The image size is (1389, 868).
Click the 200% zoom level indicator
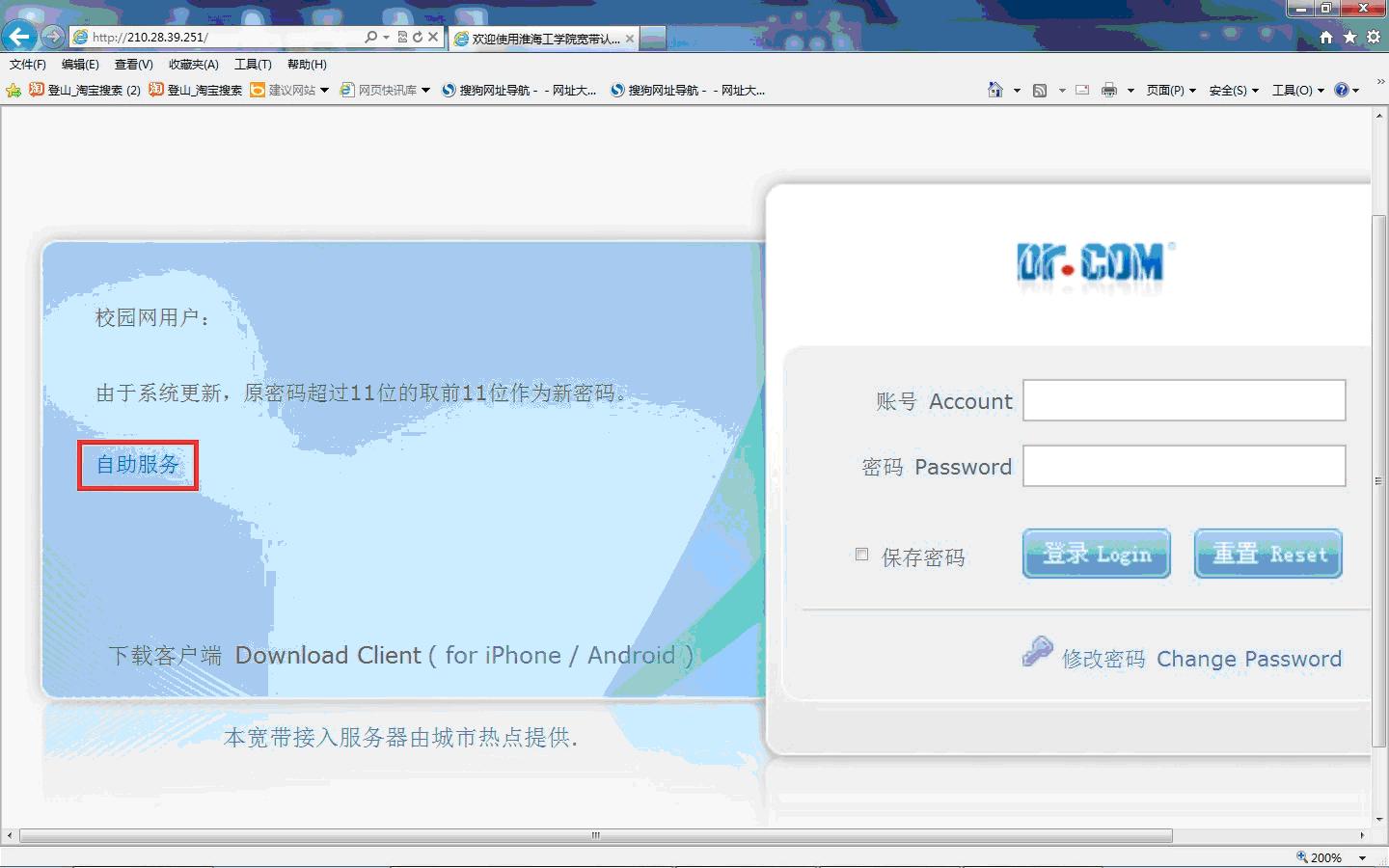1320,857
